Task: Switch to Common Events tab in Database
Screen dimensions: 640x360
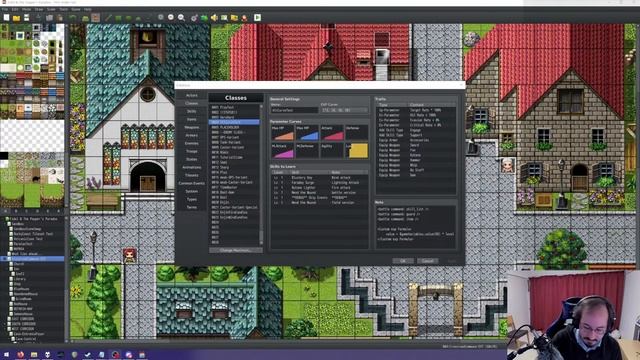Action: pyautogui.click(x=191, y=183)
